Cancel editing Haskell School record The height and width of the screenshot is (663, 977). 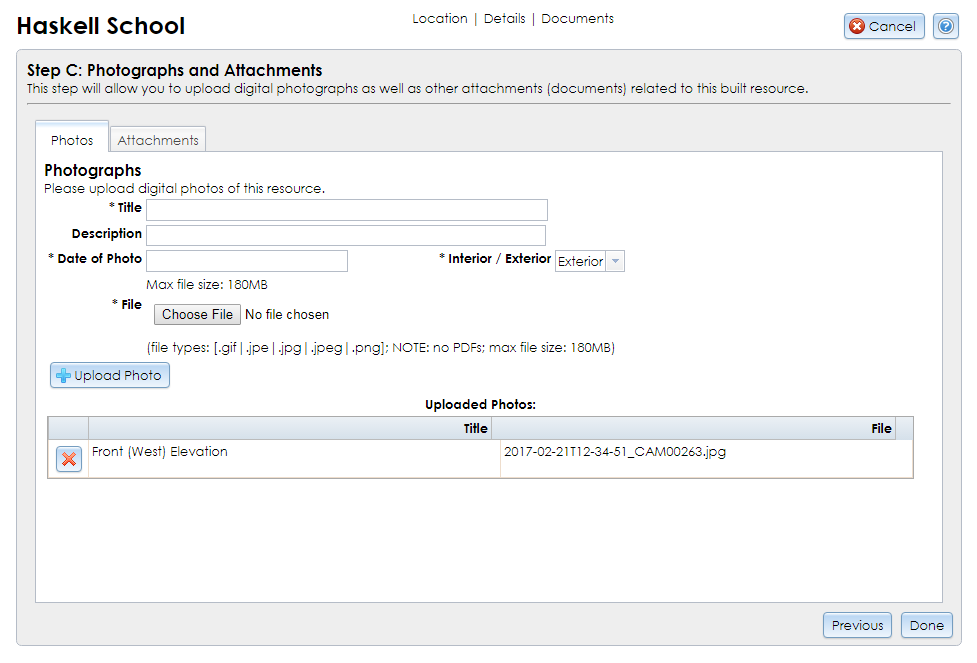pos(884,26)
